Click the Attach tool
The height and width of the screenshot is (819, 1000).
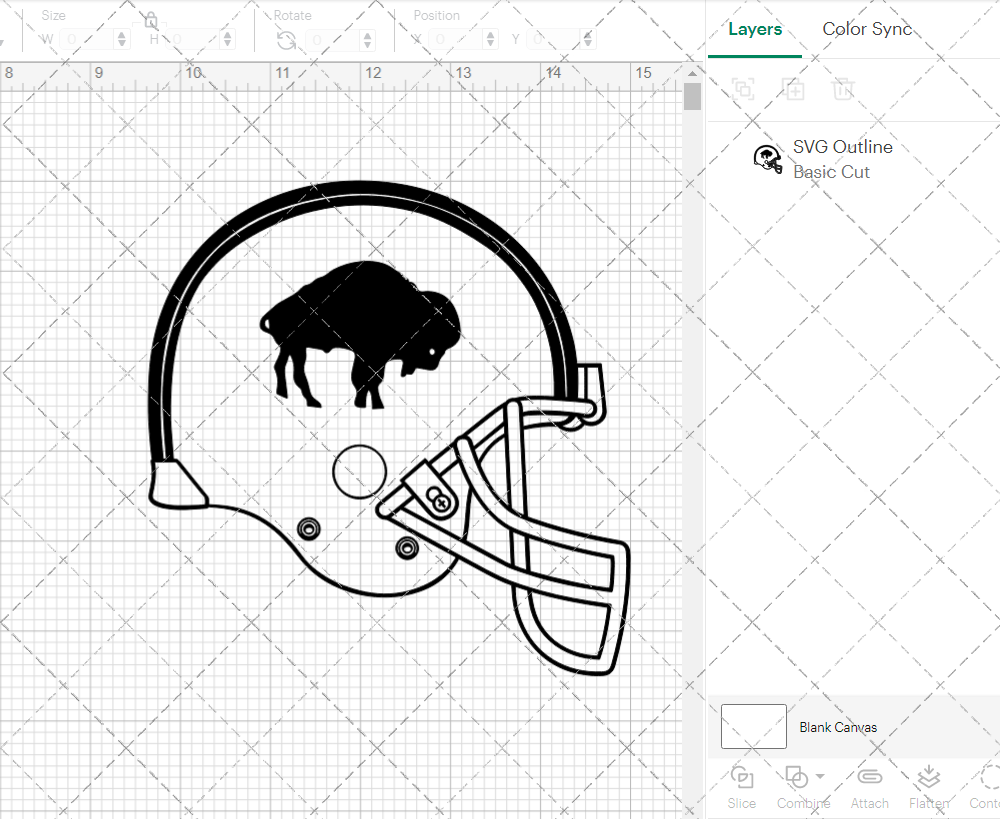click(869, 787)
